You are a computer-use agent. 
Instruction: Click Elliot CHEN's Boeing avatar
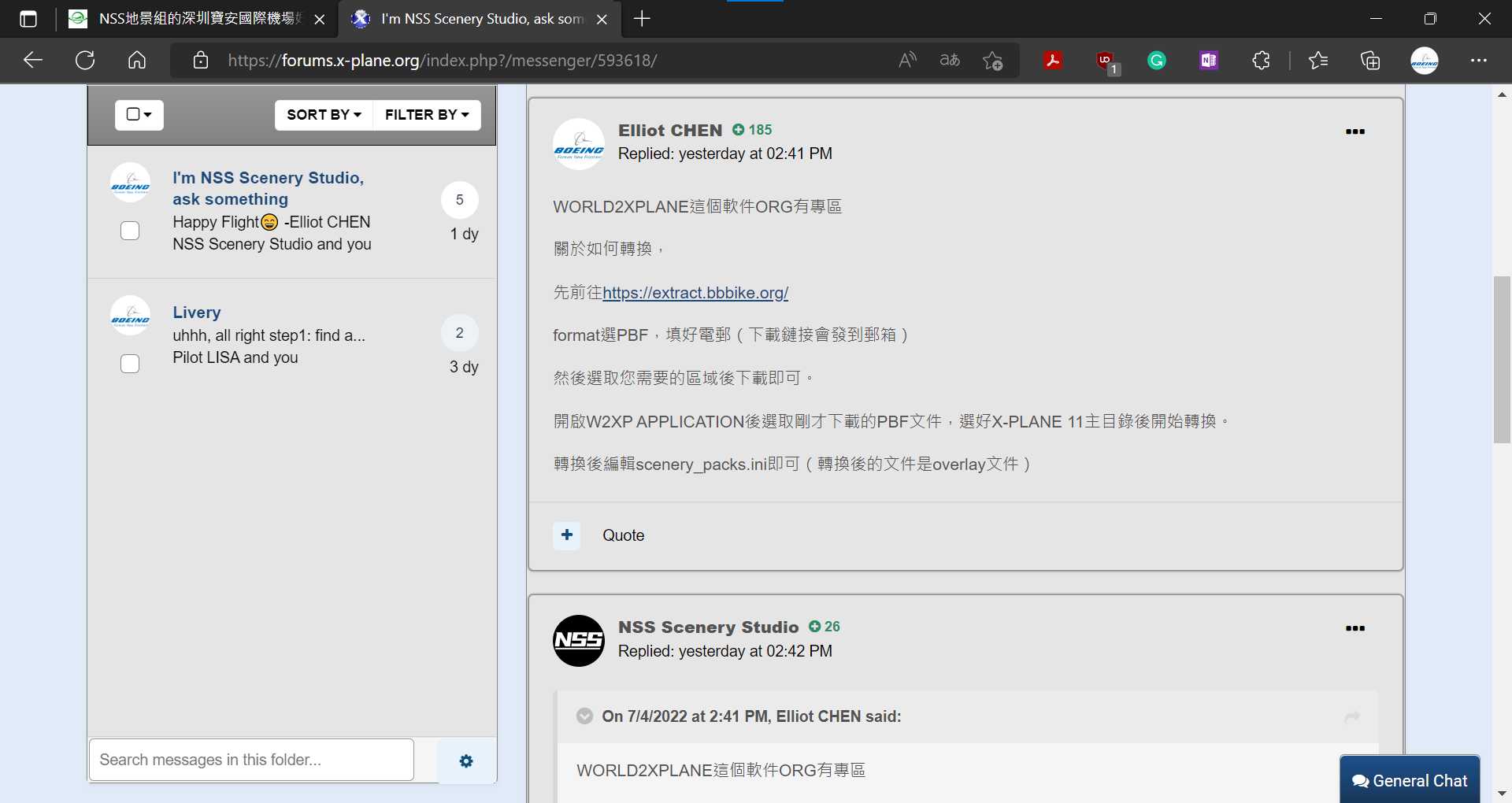[579, 144]
